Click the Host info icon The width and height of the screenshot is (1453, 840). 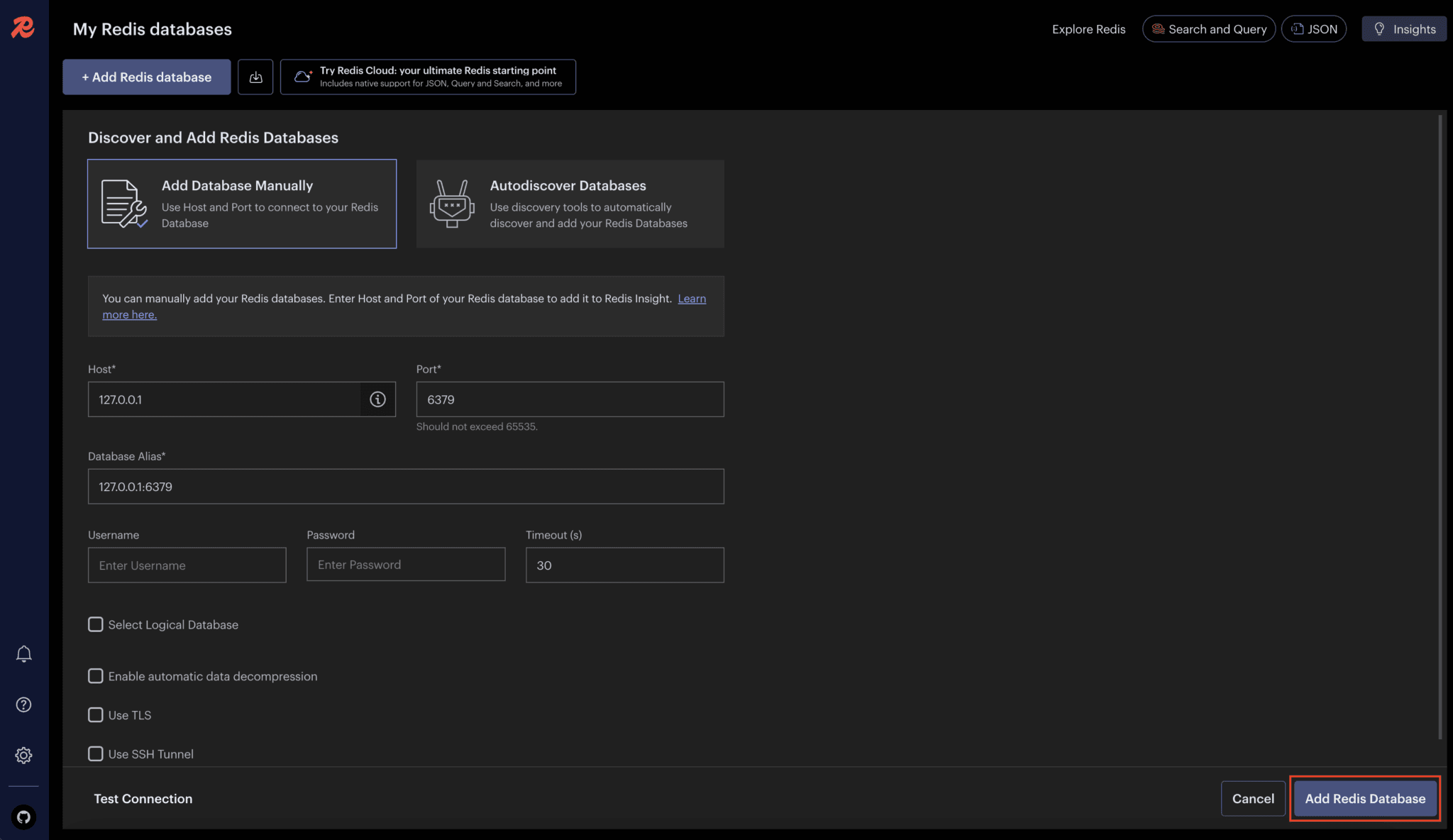(377, 399)
